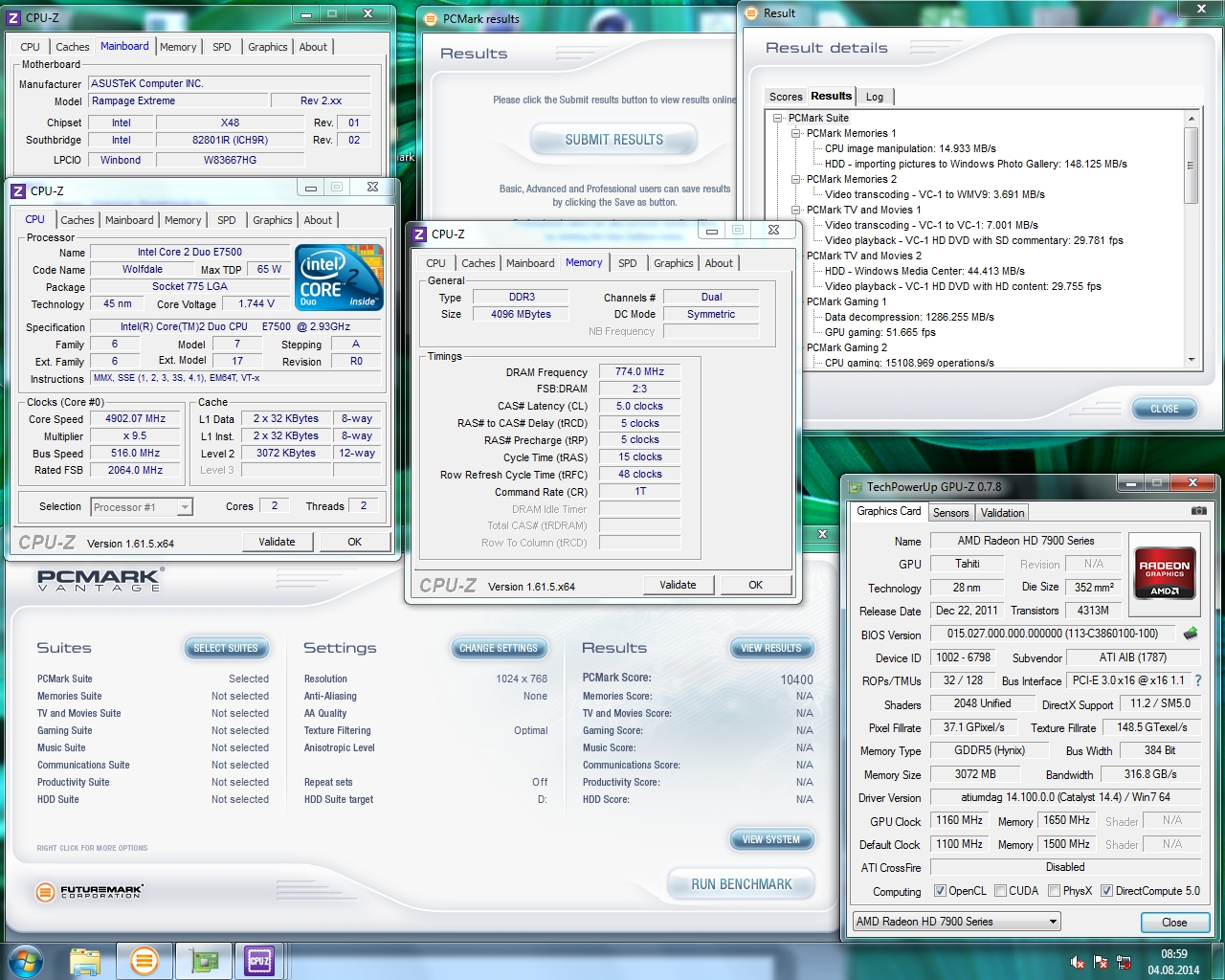Toggle the OpenCL checkbox in GPU-Z
This screenshot has width=1225, height=980.
940,891
